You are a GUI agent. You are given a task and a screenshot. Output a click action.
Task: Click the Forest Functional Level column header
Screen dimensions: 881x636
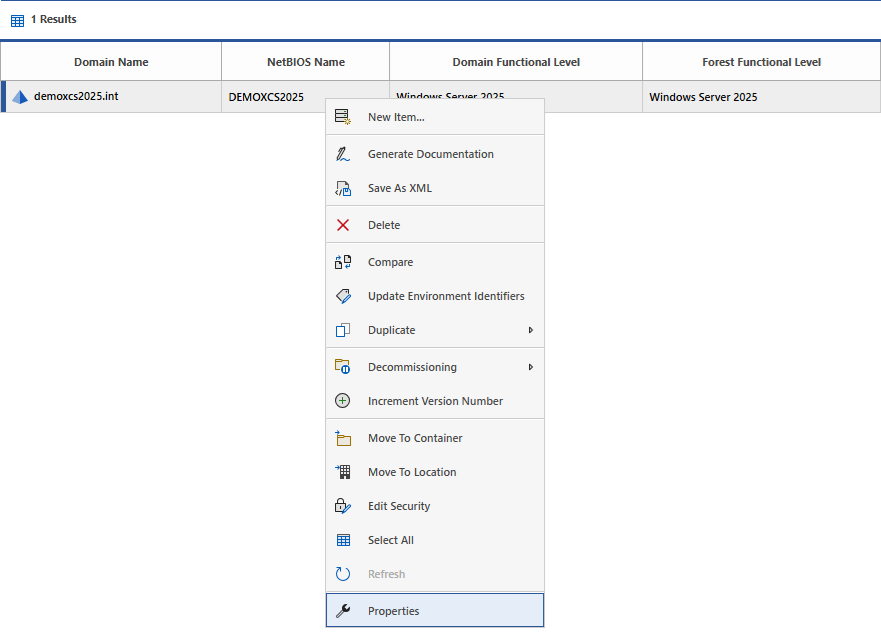pos(761,62)
